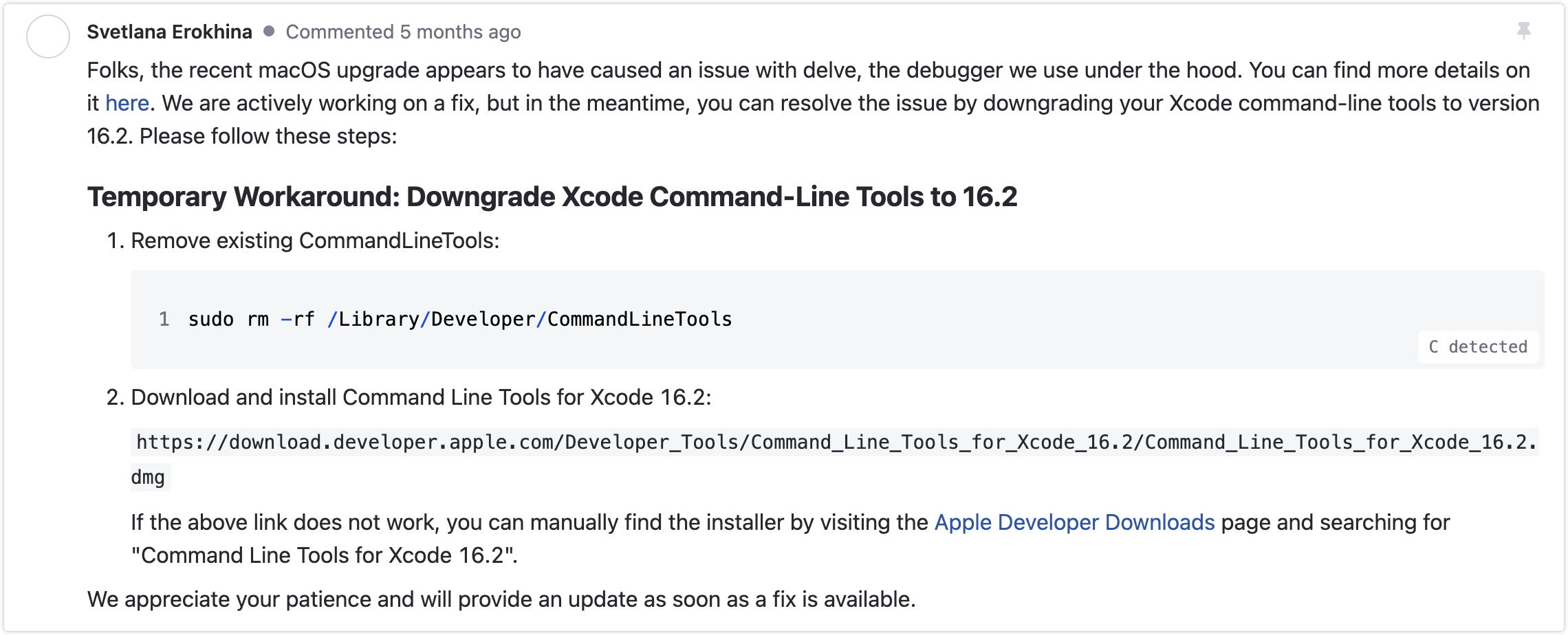1568x635 pixels.
Task: Click the "We appreciate your patience" closing sentence
Action: click(501, 599)
